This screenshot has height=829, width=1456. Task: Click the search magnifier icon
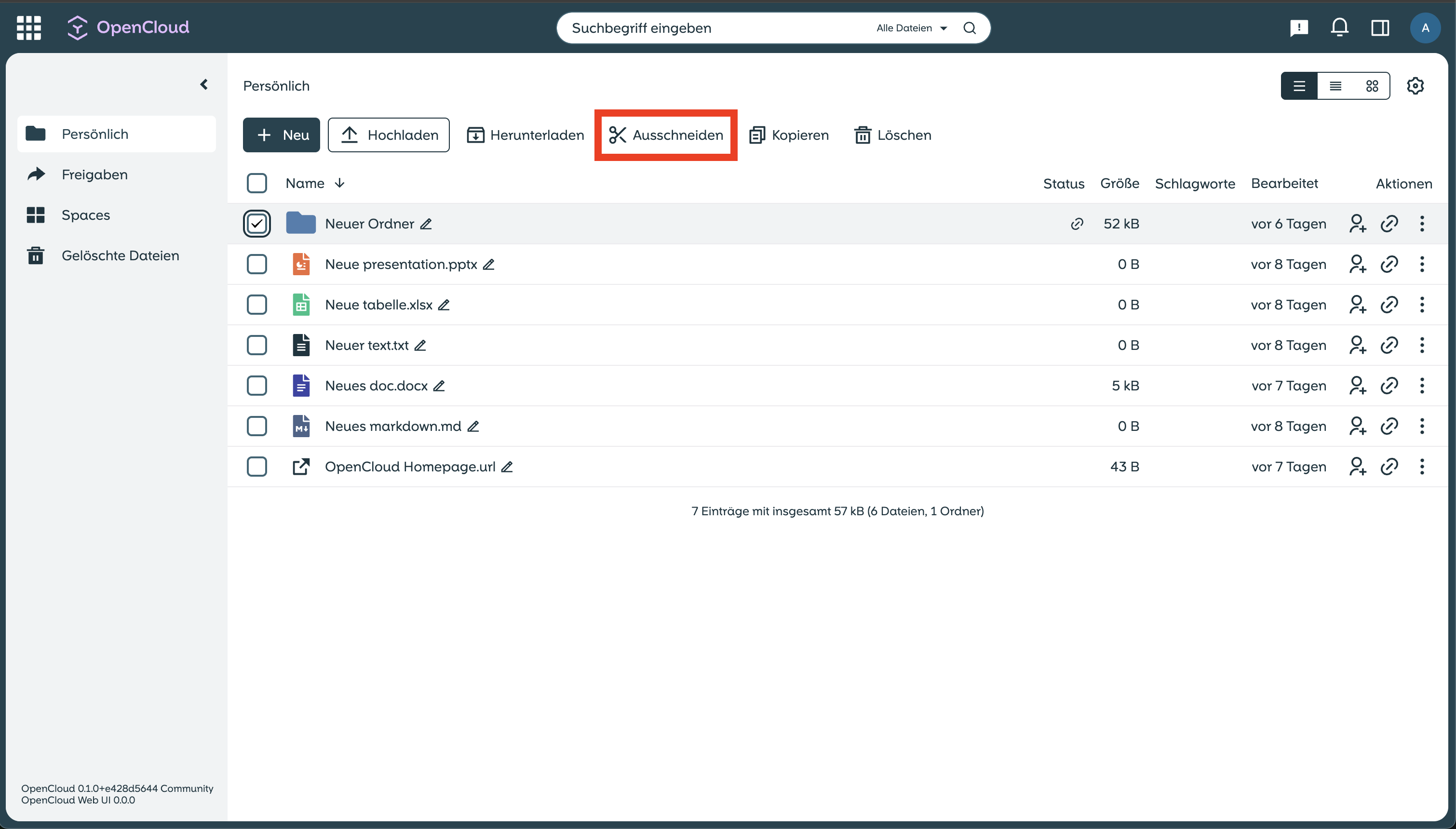coord(969,28)
